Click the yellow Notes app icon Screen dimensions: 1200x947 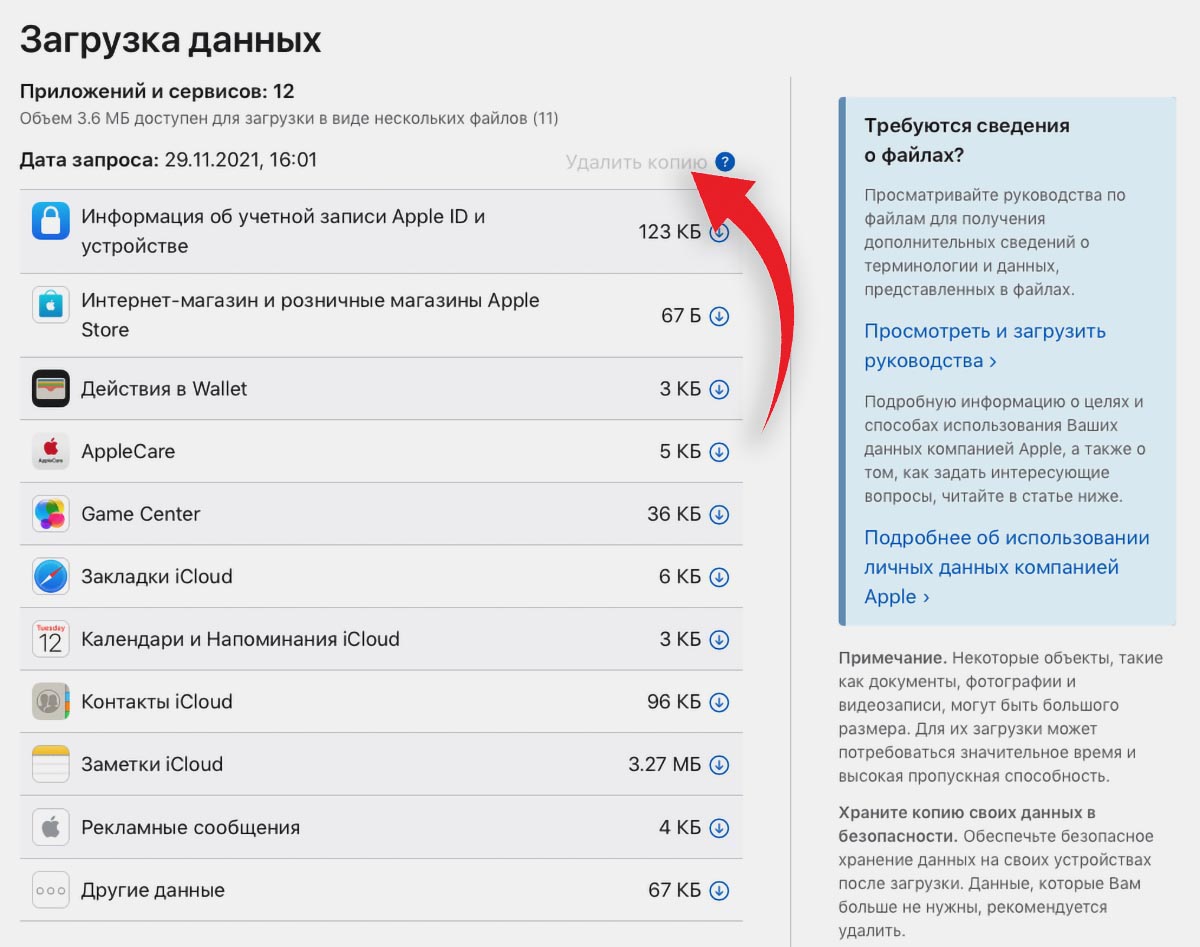50,764
